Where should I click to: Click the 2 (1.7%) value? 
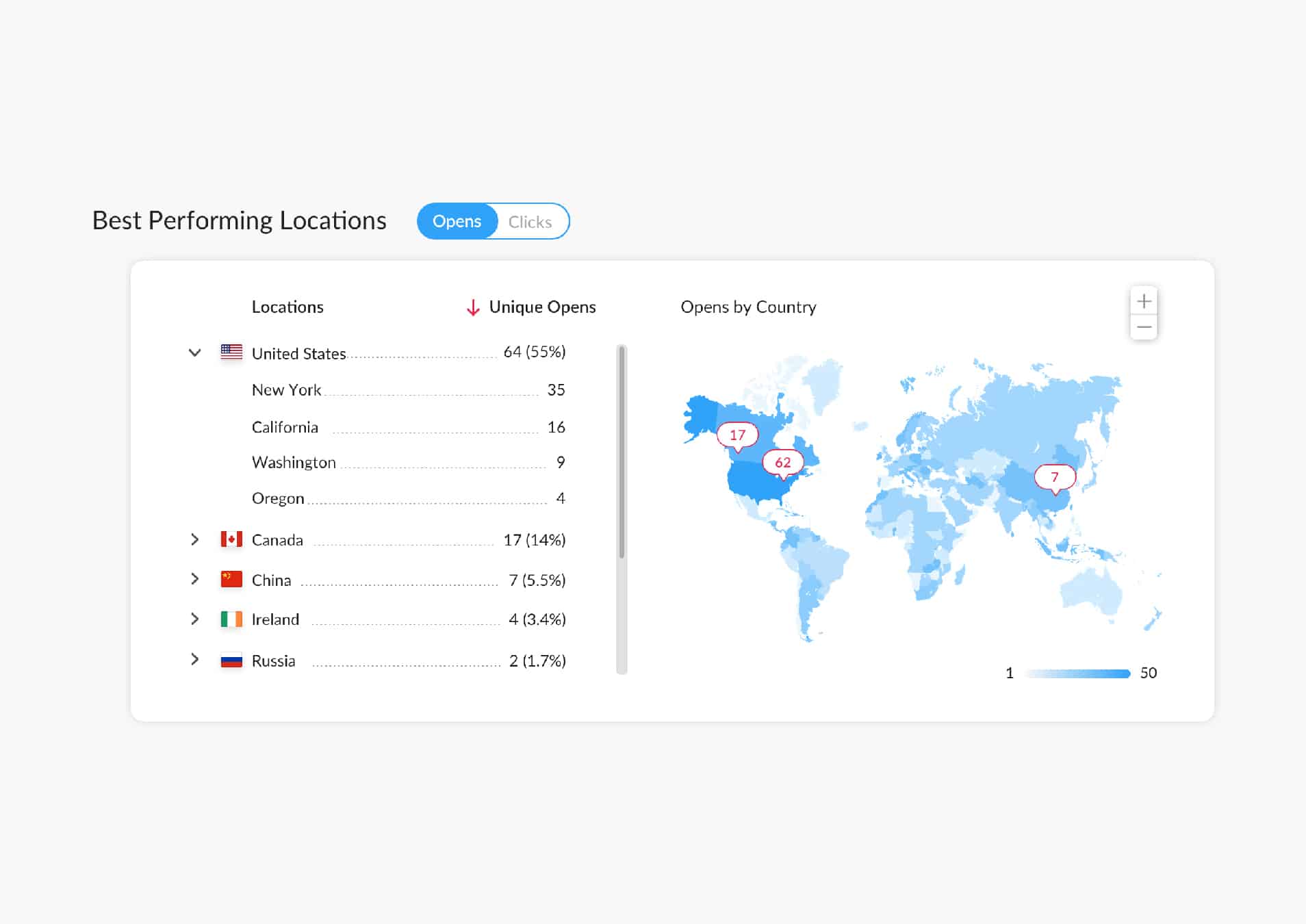[537, 661]
